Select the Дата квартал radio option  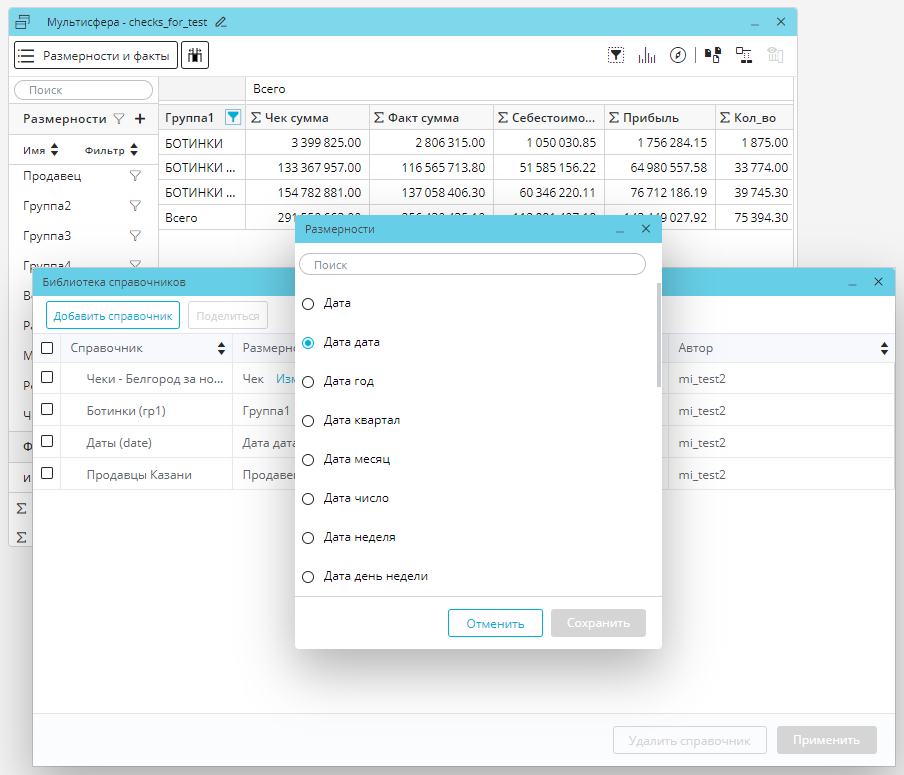point(308,421)
